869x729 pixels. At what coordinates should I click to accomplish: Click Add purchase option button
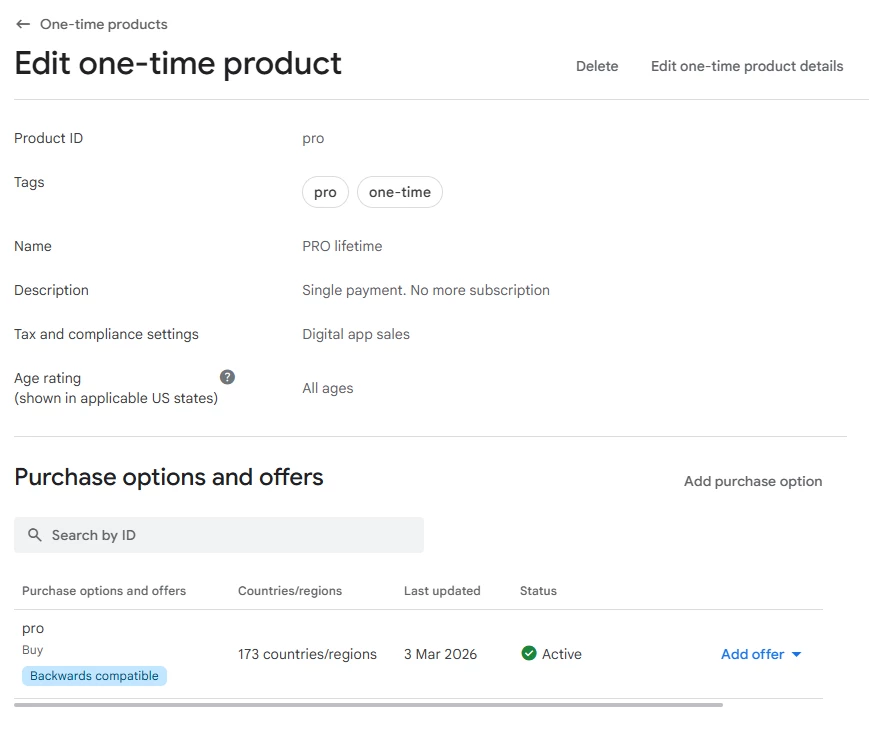click(753, 481)
